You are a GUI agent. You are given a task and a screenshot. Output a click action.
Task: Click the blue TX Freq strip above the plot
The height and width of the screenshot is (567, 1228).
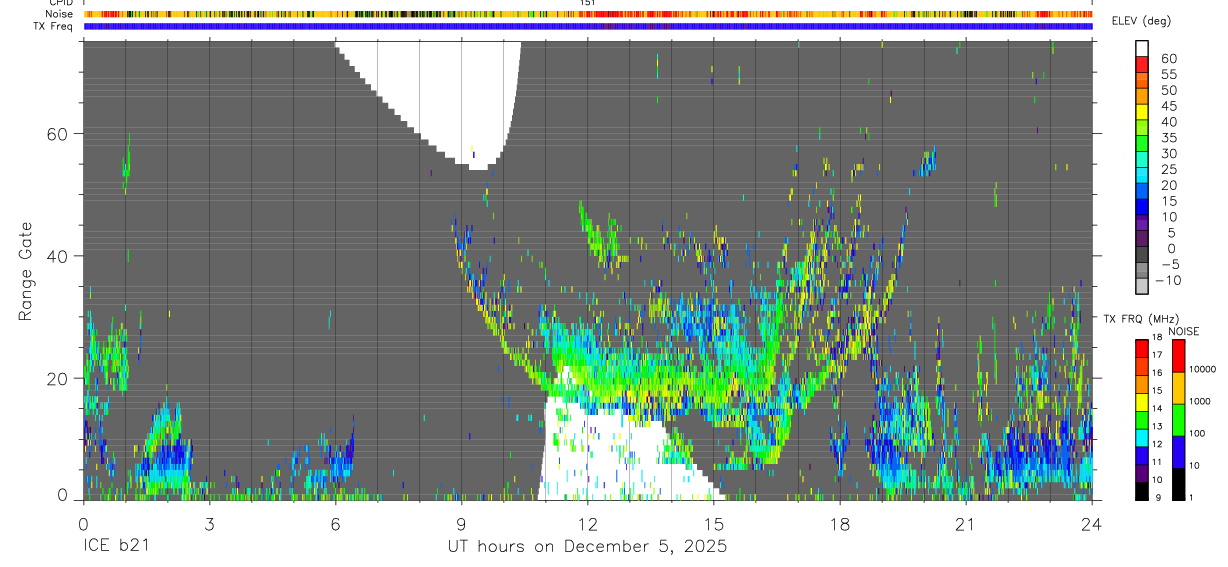click(x=588, y=26)
